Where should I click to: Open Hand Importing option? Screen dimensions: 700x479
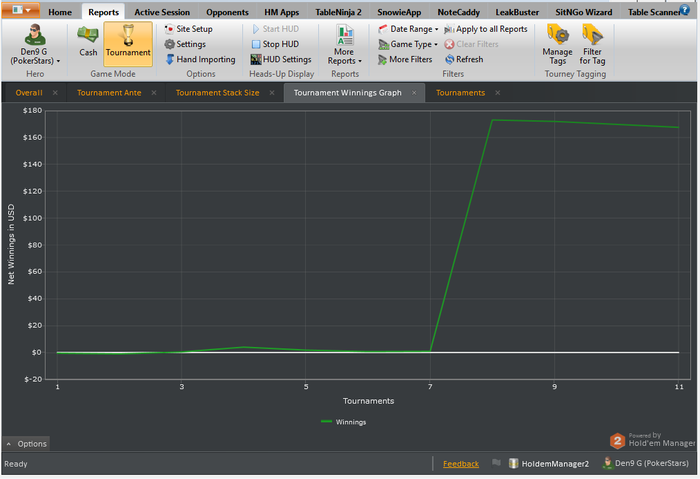coord(200,59)
